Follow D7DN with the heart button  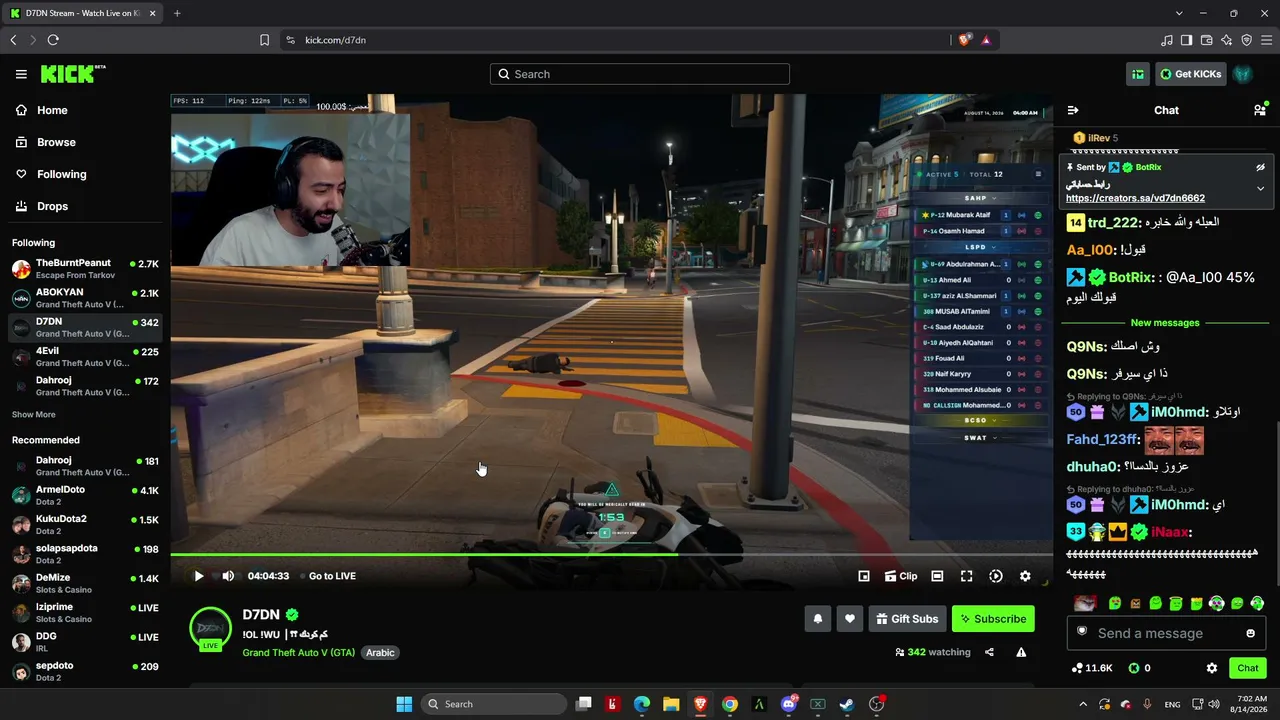pyautogui.click(x=850, y=619)
